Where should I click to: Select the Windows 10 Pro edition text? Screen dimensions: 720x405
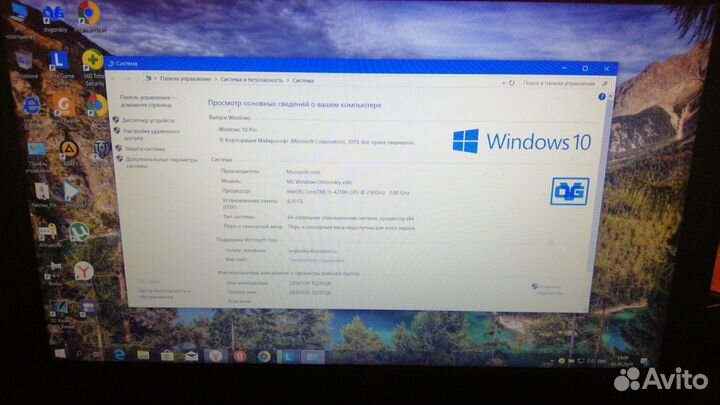click(237, 130)
